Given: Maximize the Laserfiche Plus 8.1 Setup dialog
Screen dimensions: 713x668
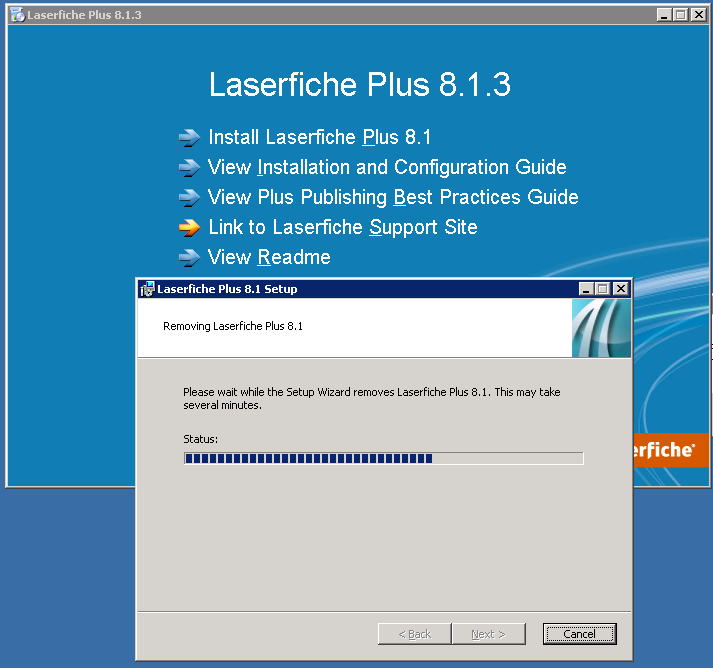Looking at the screenshot, I should pos(603,289).
